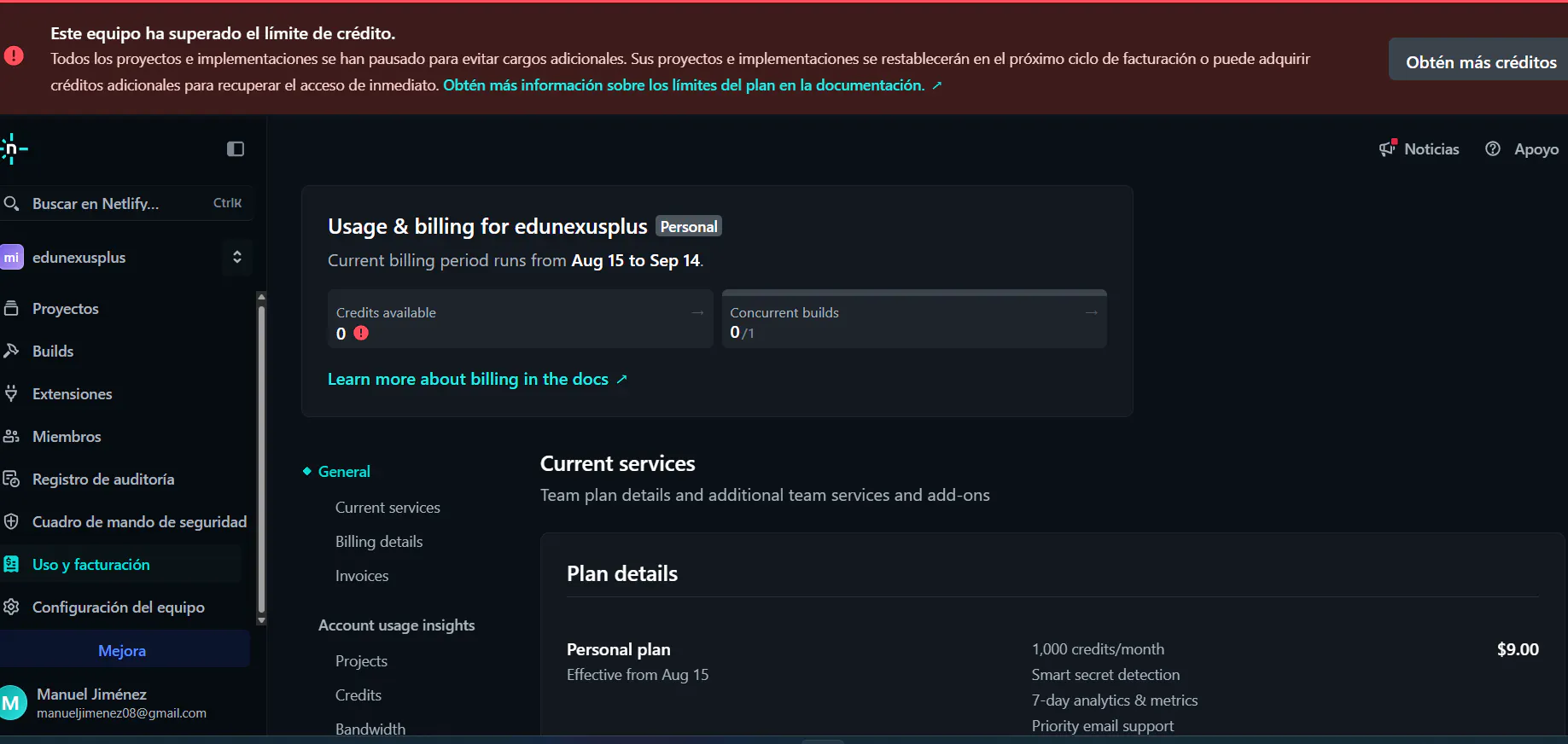Click the Builds hammer icon
1568x744 pixels.
click(12, 351)
